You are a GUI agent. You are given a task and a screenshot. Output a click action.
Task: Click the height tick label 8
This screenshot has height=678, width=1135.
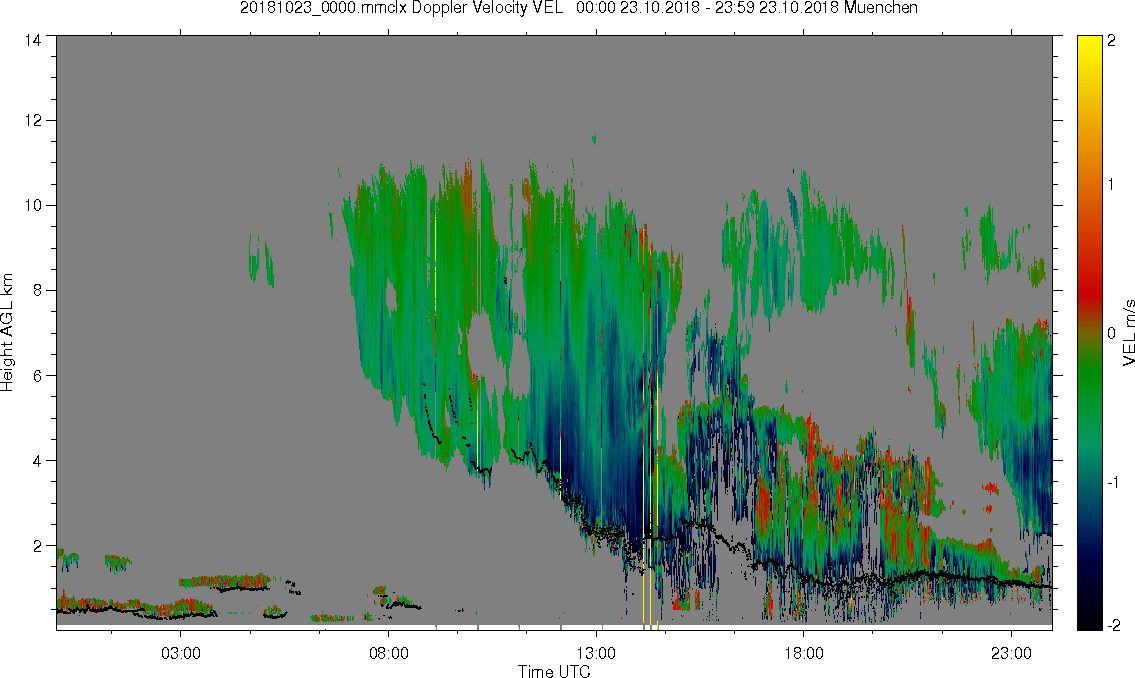(x=36, y=290)
